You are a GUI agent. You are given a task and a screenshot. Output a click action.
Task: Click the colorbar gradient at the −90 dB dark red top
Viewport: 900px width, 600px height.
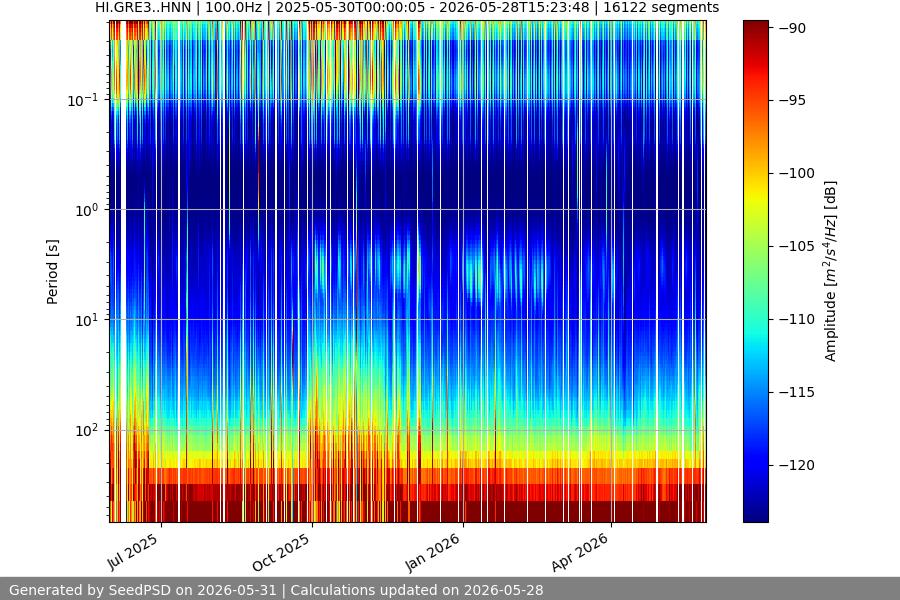756,27
